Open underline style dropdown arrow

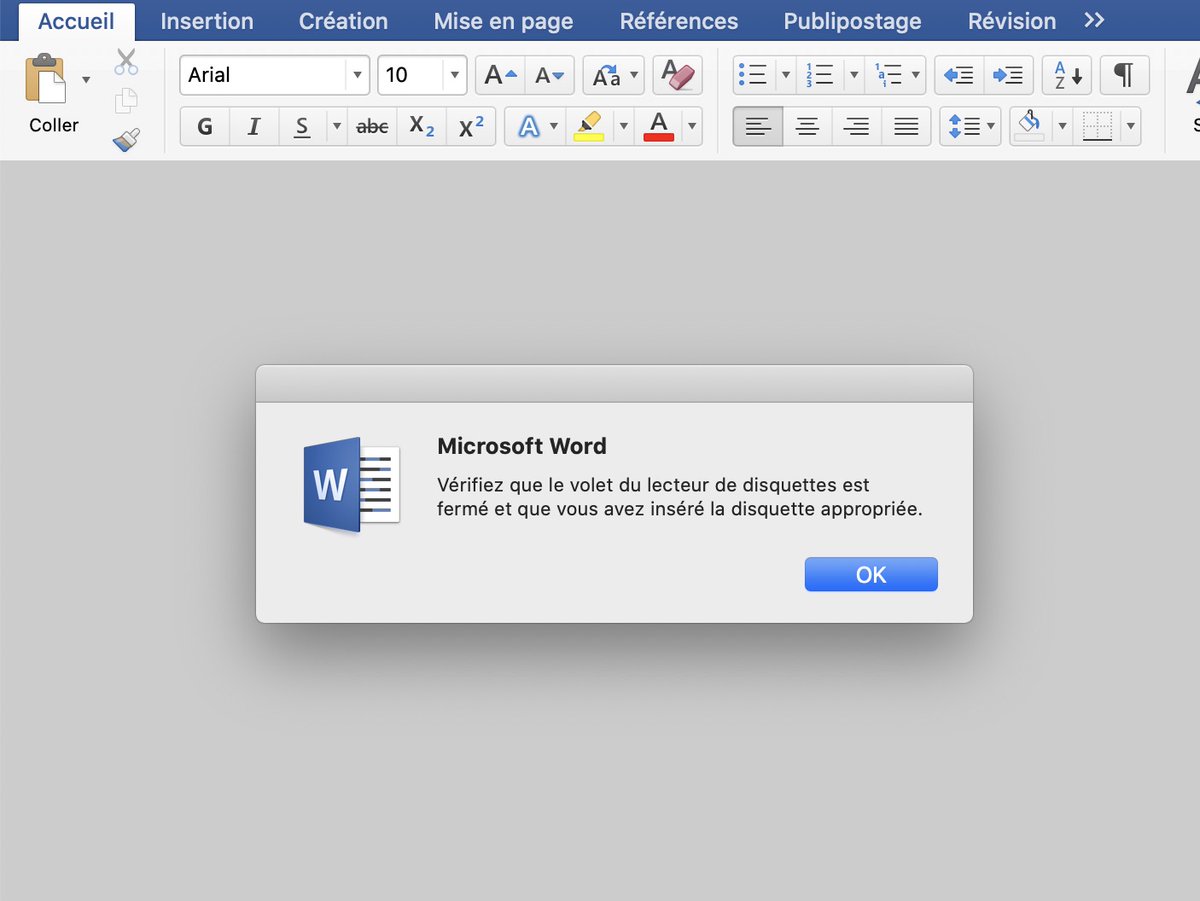pos(337,127)
